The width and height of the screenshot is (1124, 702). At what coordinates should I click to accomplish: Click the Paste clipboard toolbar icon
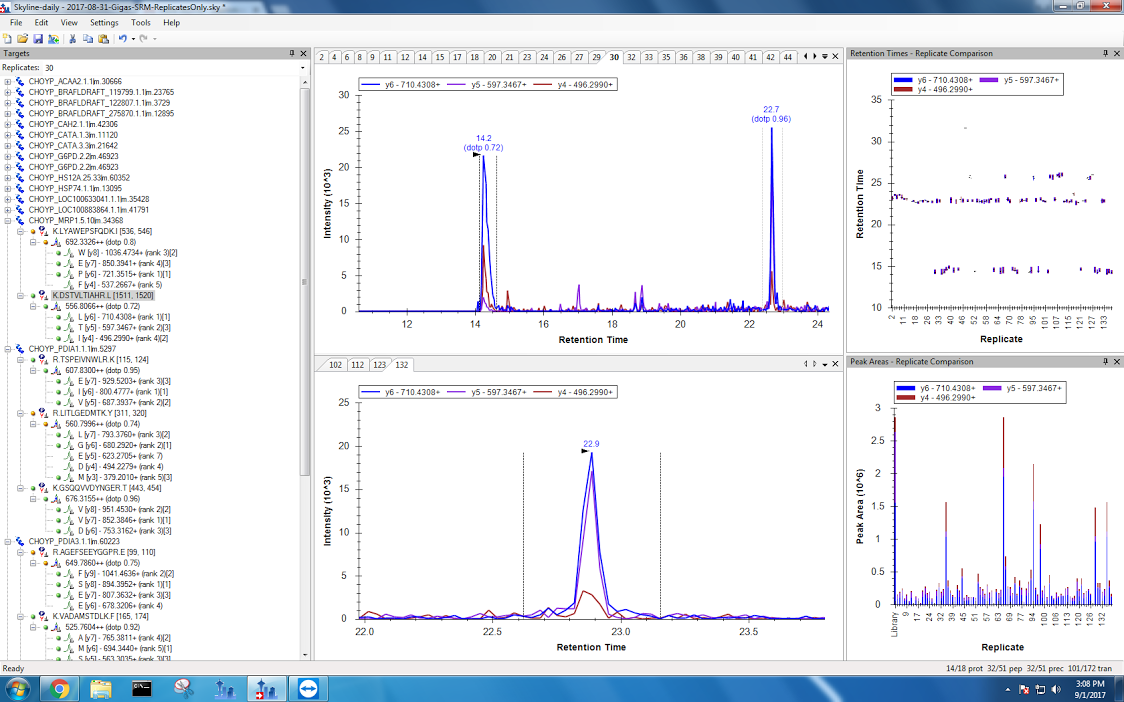coord(103,38)
